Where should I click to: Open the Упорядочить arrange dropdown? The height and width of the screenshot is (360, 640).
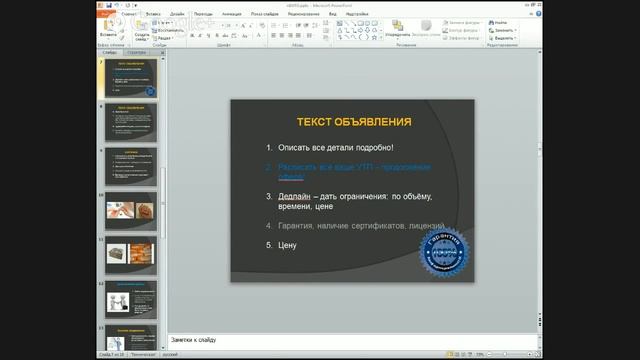point(398,29)
